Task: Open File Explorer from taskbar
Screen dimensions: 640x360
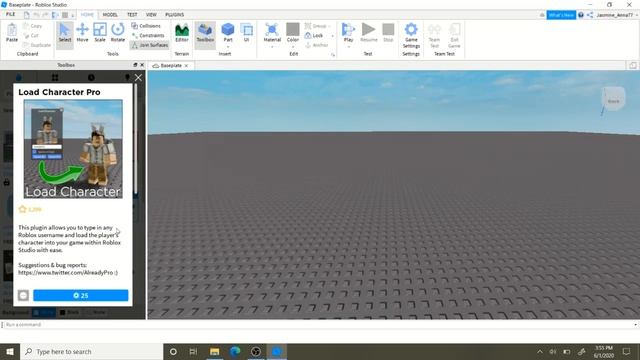Action: [x=214, y=351]
